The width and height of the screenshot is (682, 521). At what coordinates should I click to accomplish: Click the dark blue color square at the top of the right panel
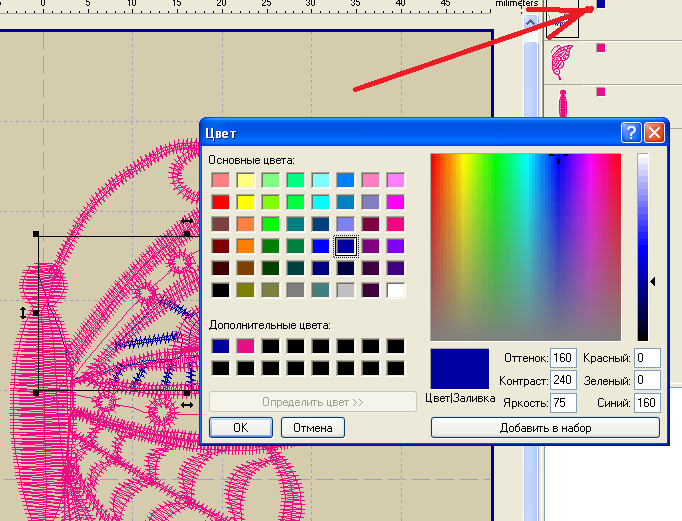(x=600, y=4)
